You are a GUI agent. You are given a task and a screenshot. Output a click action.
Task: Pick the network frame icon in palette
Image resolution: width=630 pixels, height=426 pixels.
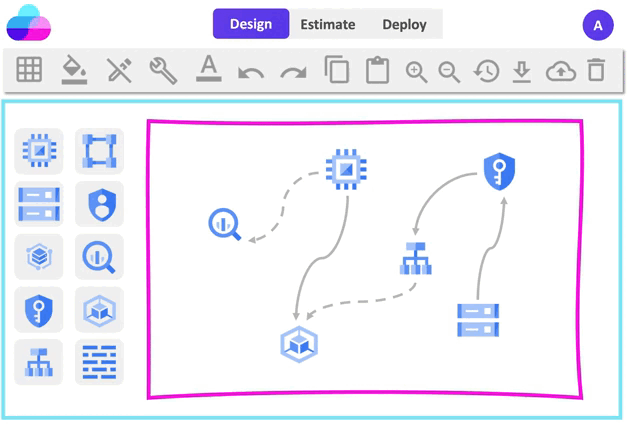point(99,151)
